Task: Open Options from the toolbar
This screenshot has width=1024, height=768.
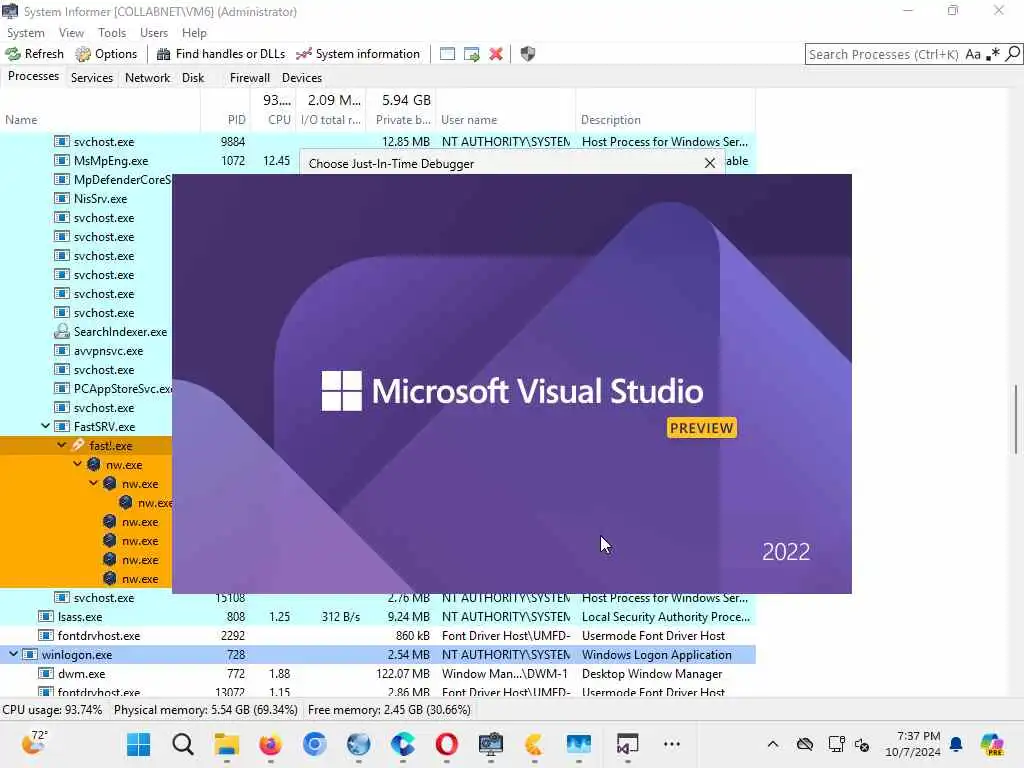Action: click(x=106, y=54)
